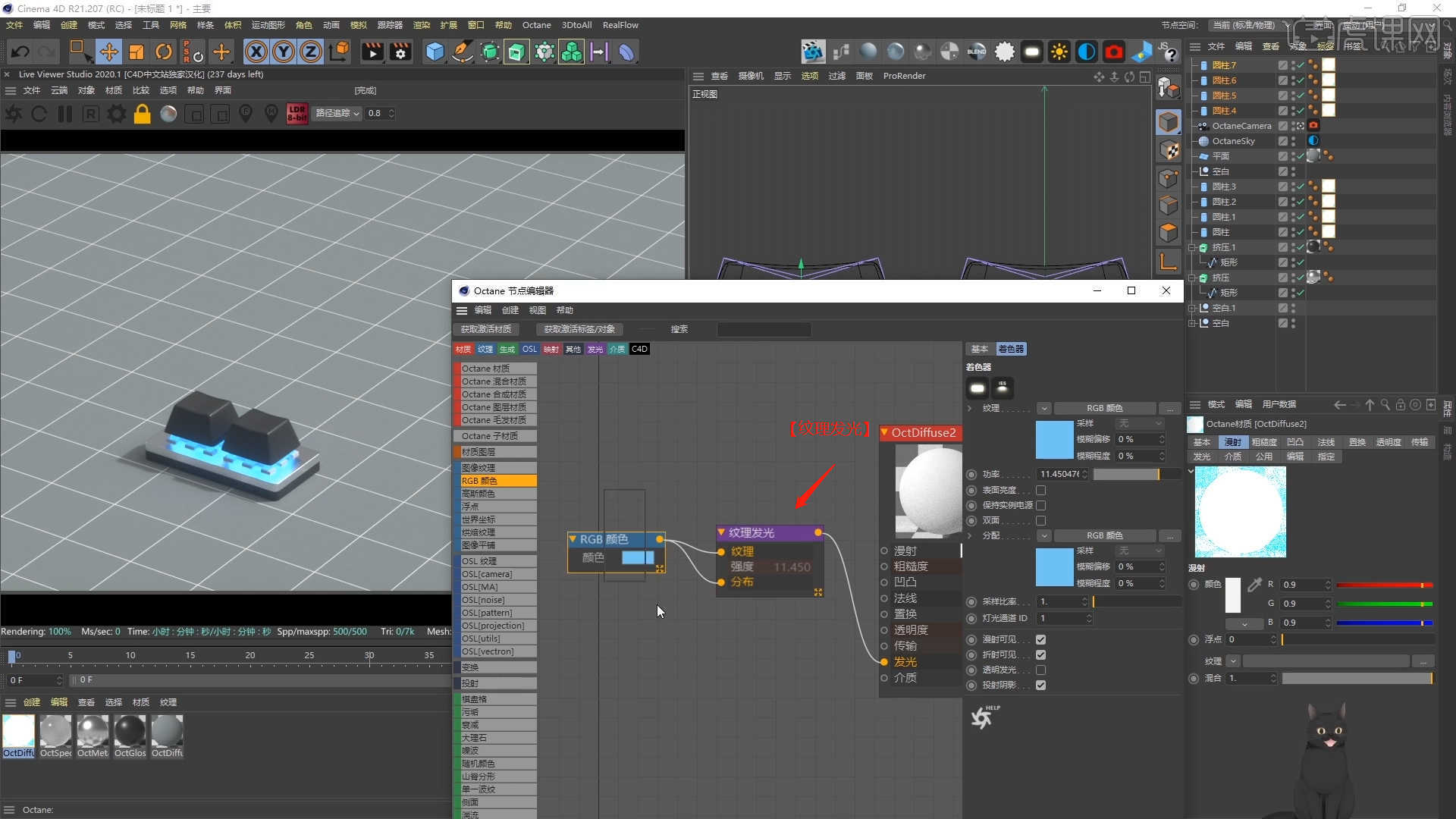This screenshot has height=819, width=1456.
Task: Restart render in Live Viewer
Action: tap(39, 114)
